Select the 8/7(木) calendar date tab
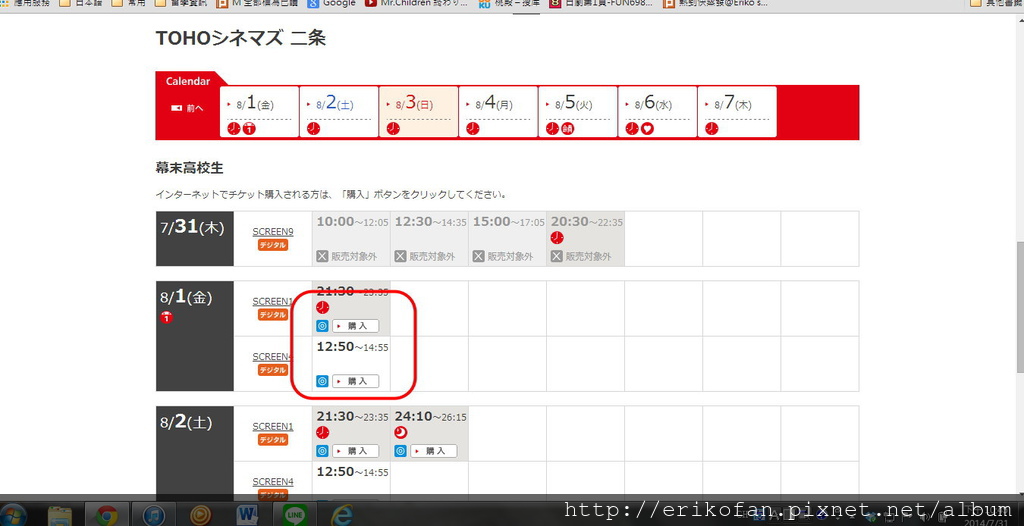The width and height of the screenshot is (1024, 526). pos(737,112)
